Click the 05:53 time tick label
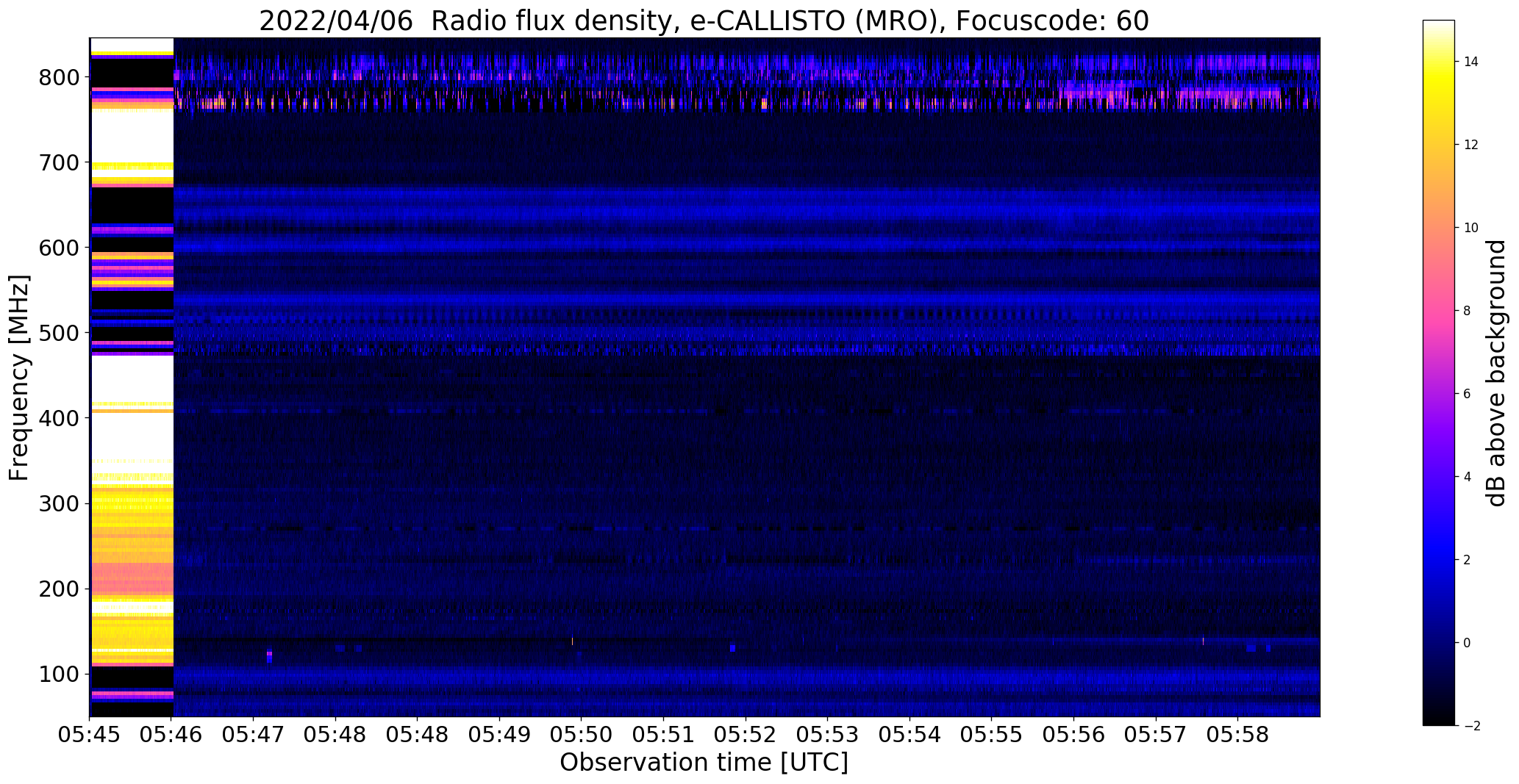Viewport: 1519px width, 784px height. [828, 736]
